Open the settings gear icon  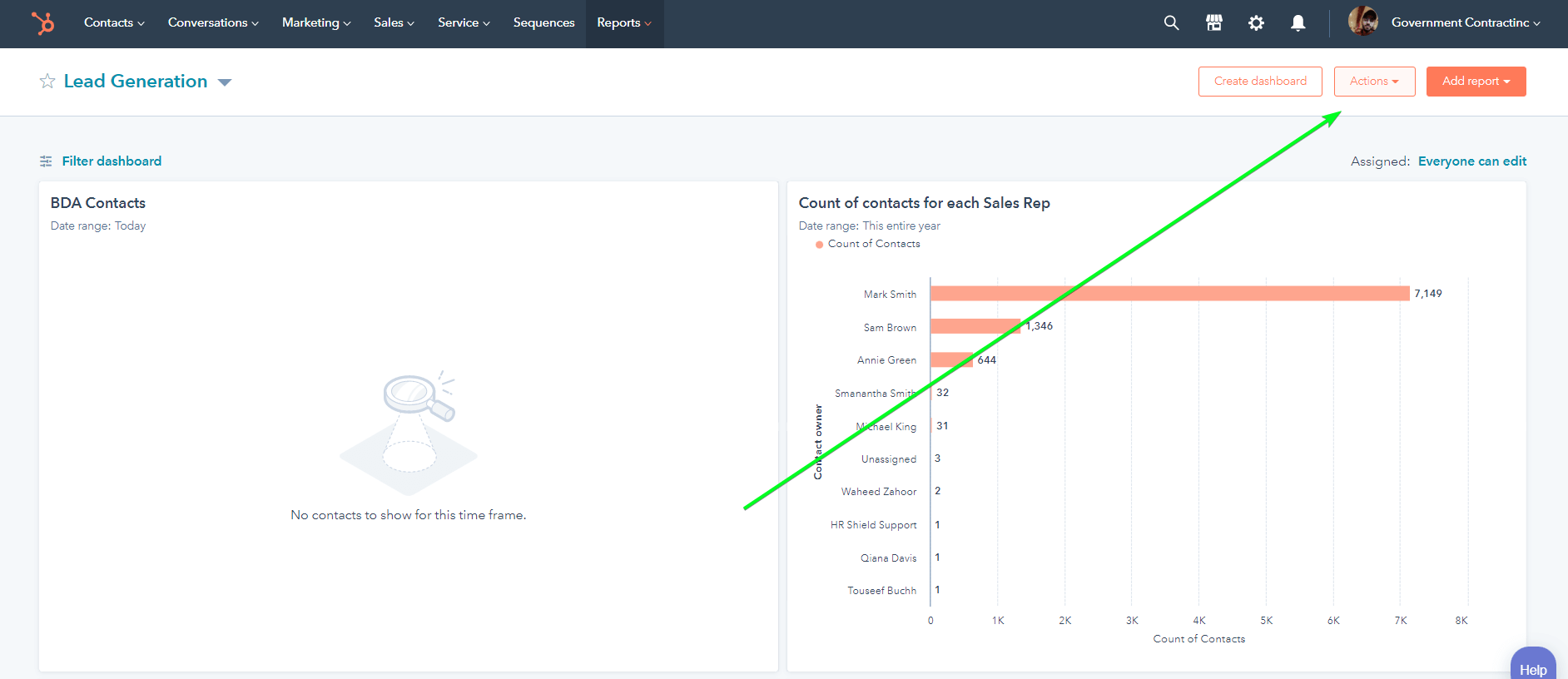tap(1256, 23)
